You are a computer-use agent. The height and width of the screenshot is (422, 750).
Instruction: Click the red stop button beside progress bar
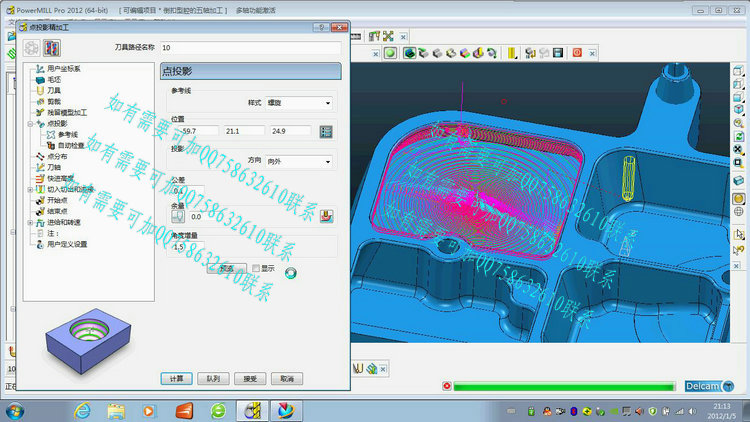coord(447,386)
